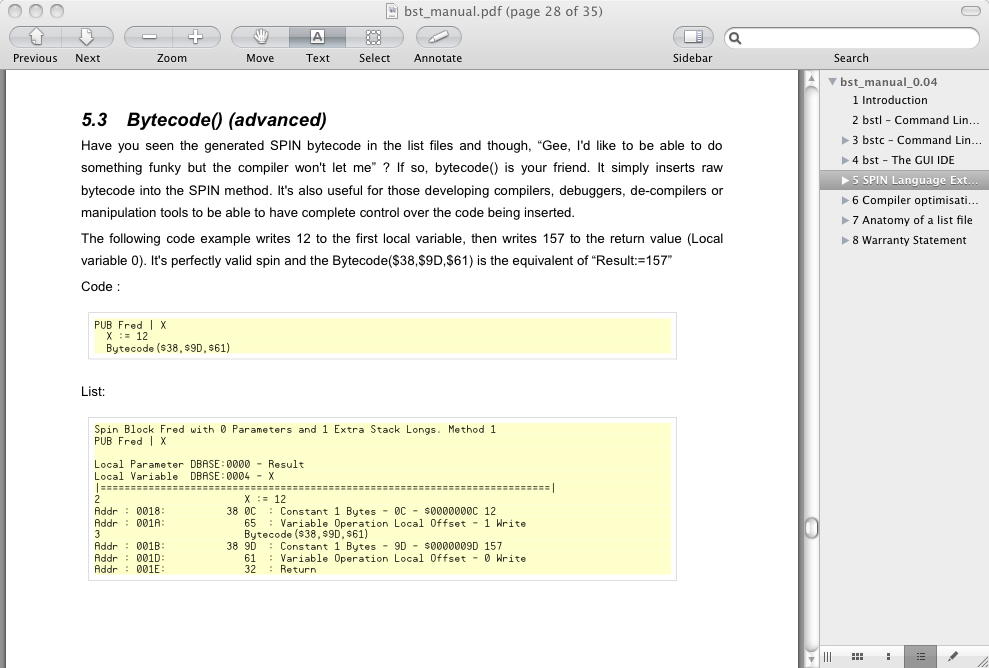Image resolution: width=989 pixels, height=668 pixels.
Task: Click 'PUB Fred | X' in the Code box
Action: tap(131, 325)
